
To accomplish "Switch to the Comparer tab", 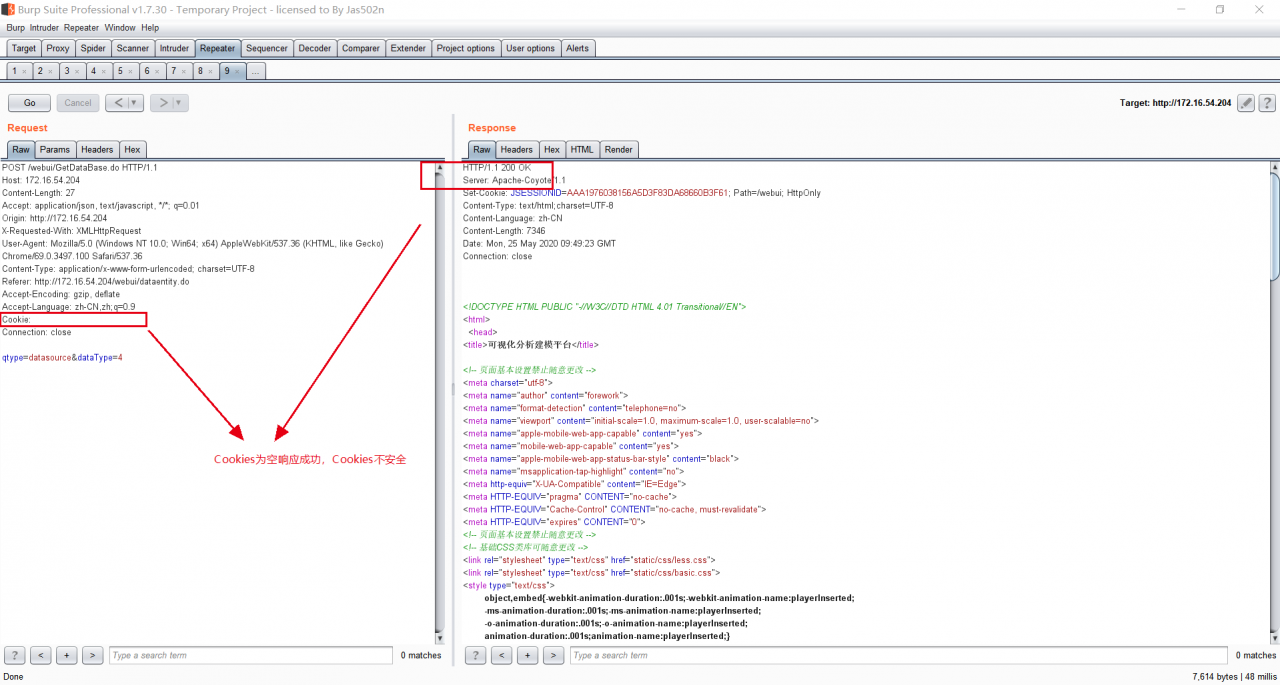I will tap(361, 48).
